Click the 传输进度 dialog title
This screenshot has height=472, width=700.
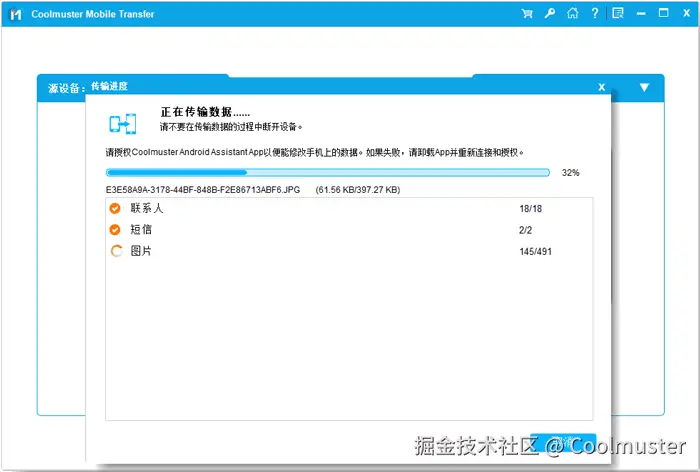[x=109, y=86]
